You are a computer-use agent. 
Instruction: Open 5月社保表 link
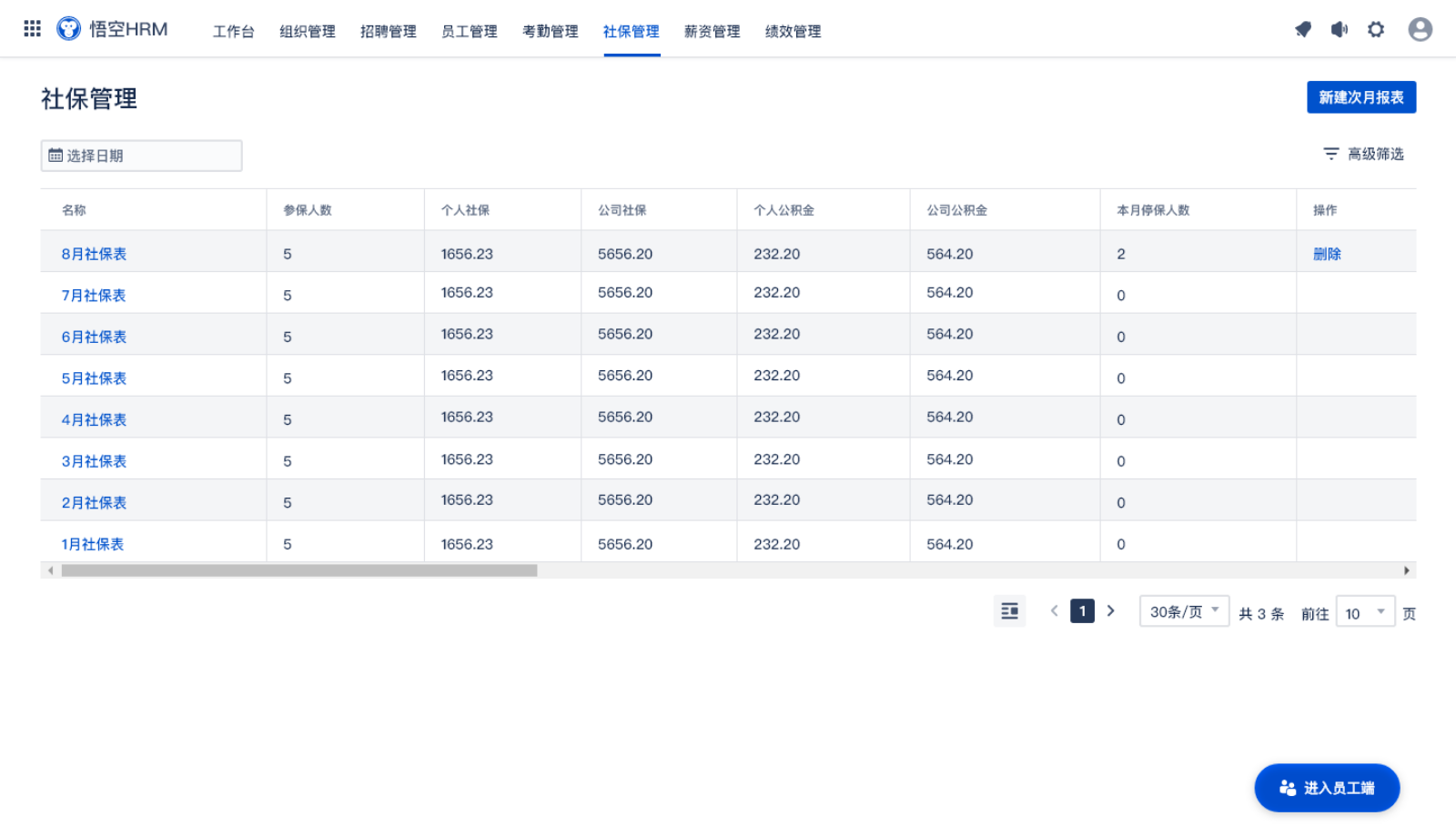pos(94,378)
